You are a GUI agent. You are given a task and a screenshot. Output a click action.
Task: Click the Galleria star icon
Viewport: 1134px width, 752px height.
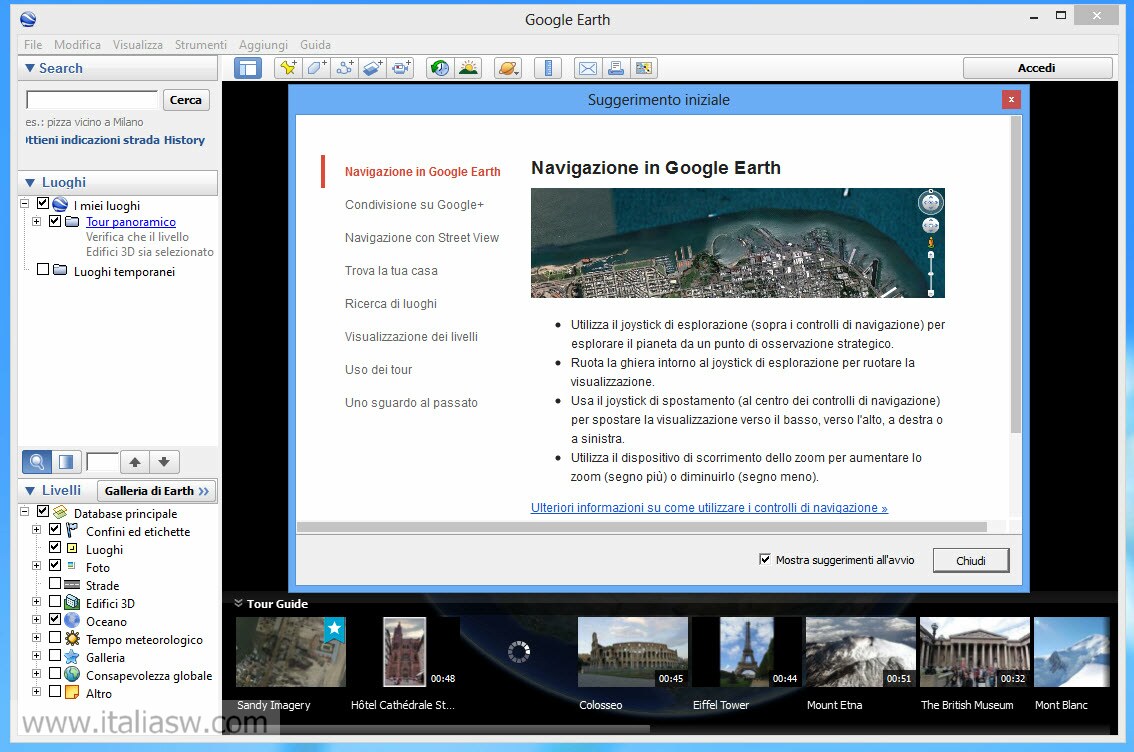click(x=72, y=657)
